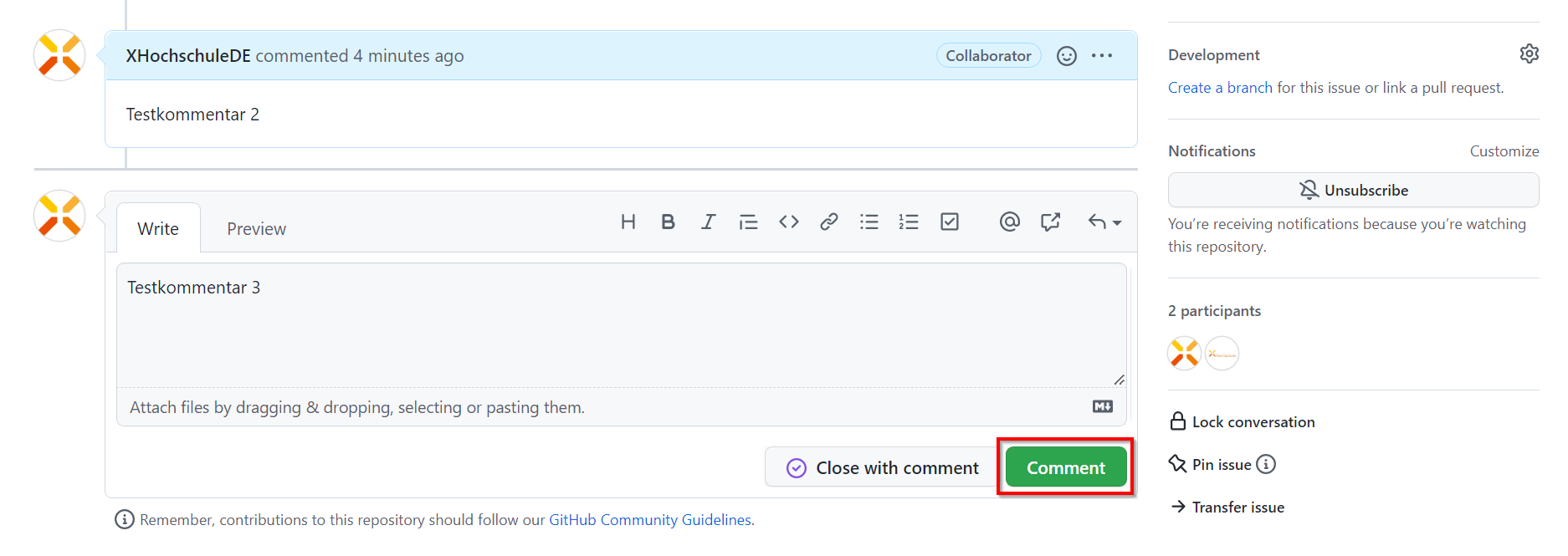Click XHochschuleDE avatar beside Testkommentar 2

pos(59,55)
